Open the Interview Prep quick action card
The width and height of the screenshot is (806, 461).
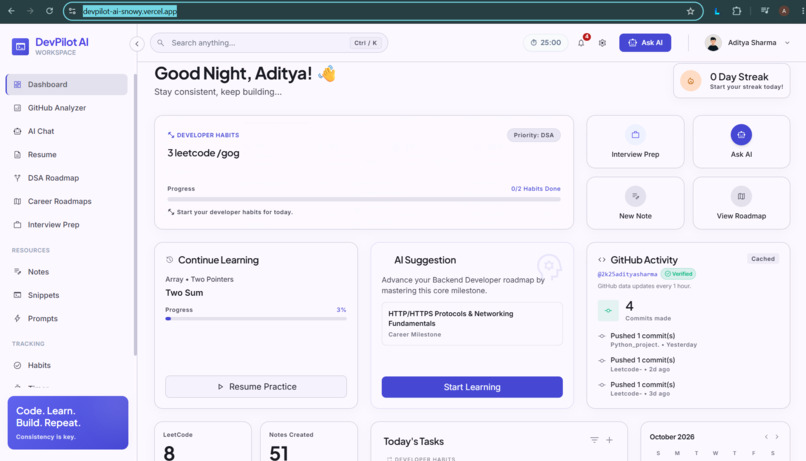[635, 142]
